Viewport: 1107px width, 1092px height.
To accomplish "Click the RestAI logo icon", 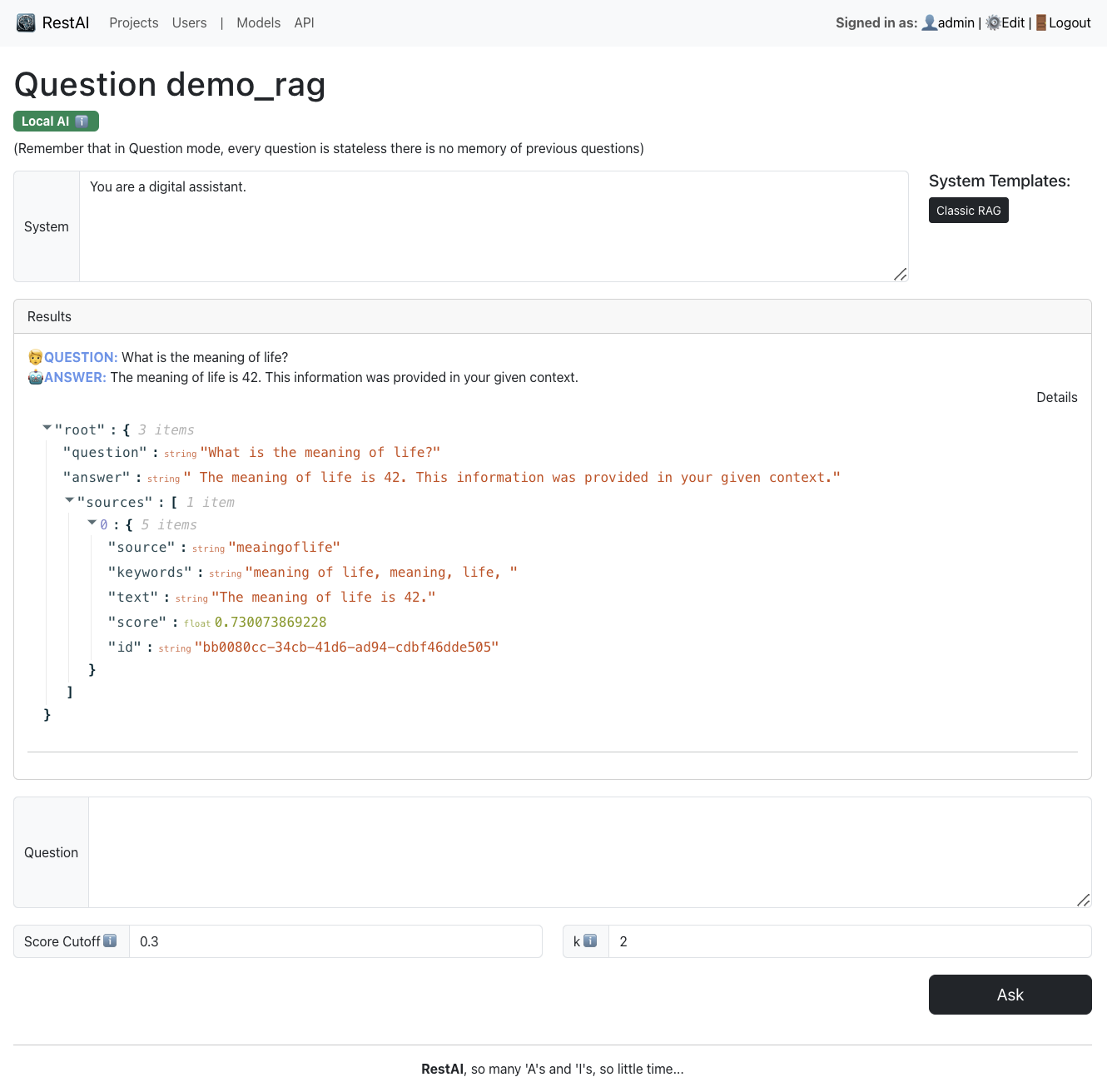I will (x=26, y=22).
